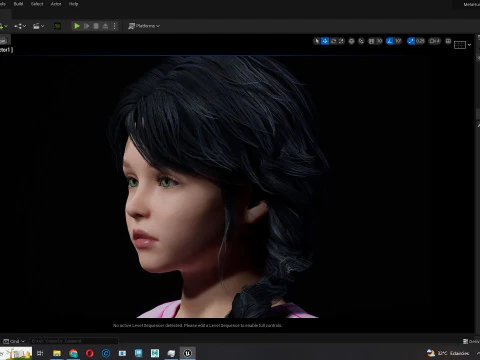
Task: Open Opera browser from taskbar
Action: tap(90, 353)
